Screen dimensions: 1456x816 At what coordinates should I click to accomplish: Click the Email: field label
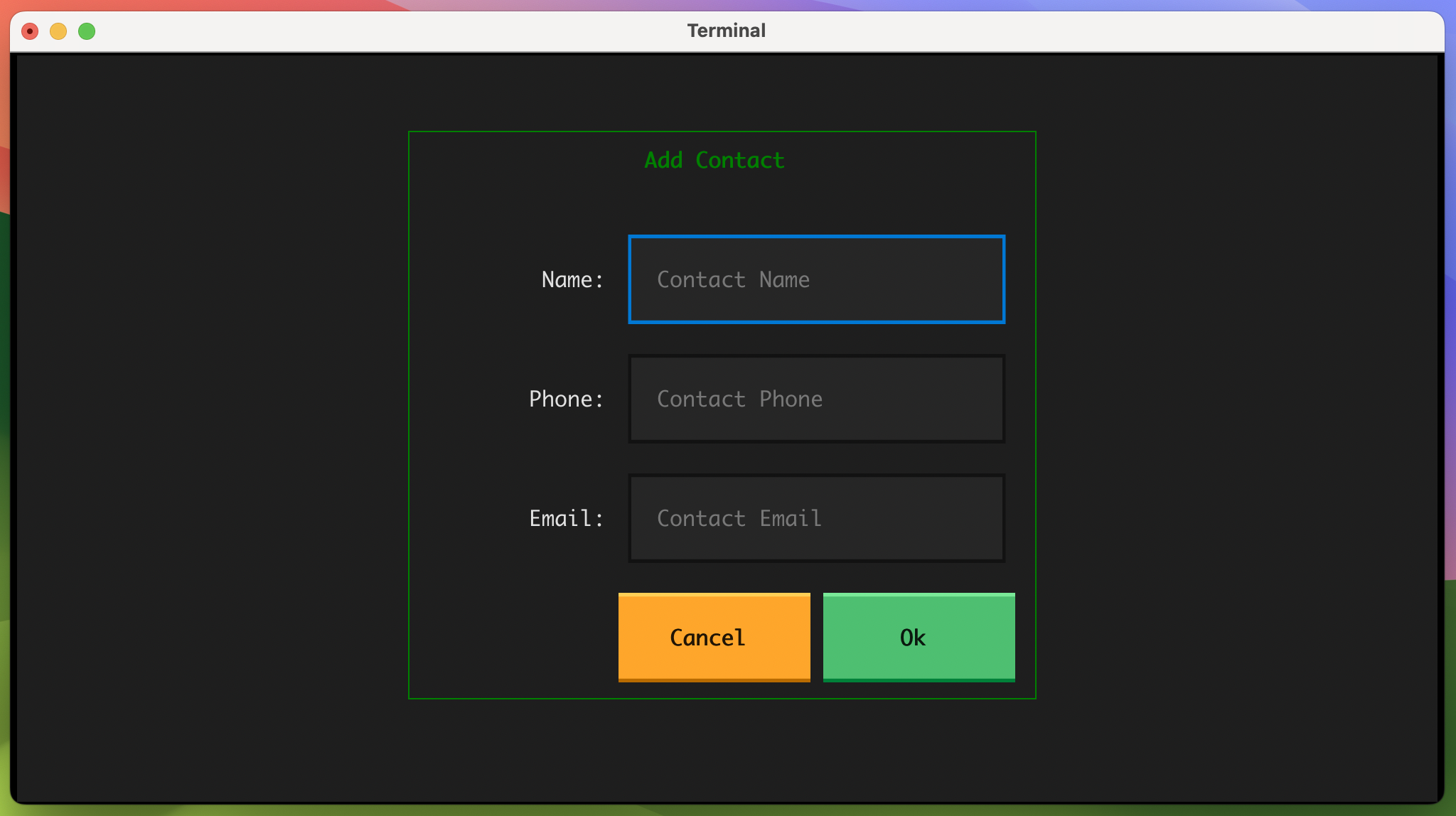(x=567, y=518)
